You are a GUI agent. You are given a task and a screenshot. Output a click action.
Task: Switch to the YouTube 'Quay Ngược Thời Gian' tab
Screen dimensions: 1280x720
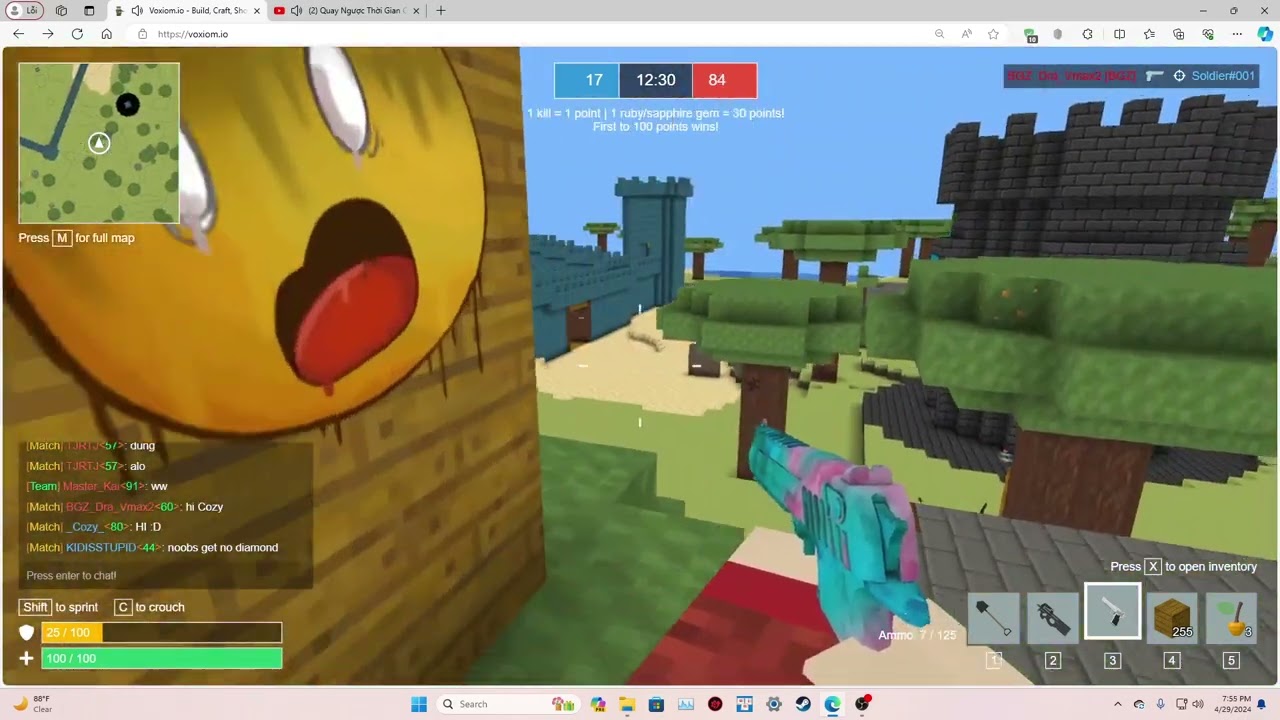[347, 10]
